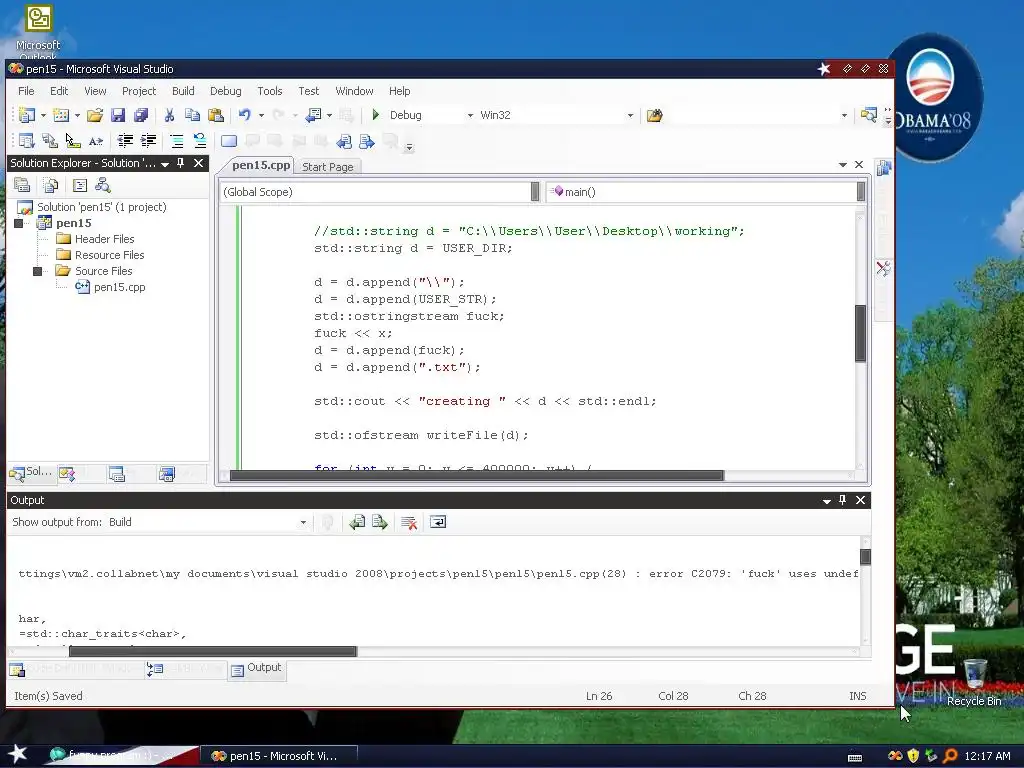The height and width of the screenshot is (768, 1024).
Task: Click the View Code icon in Solution Explorer
Action: [80, 185]
